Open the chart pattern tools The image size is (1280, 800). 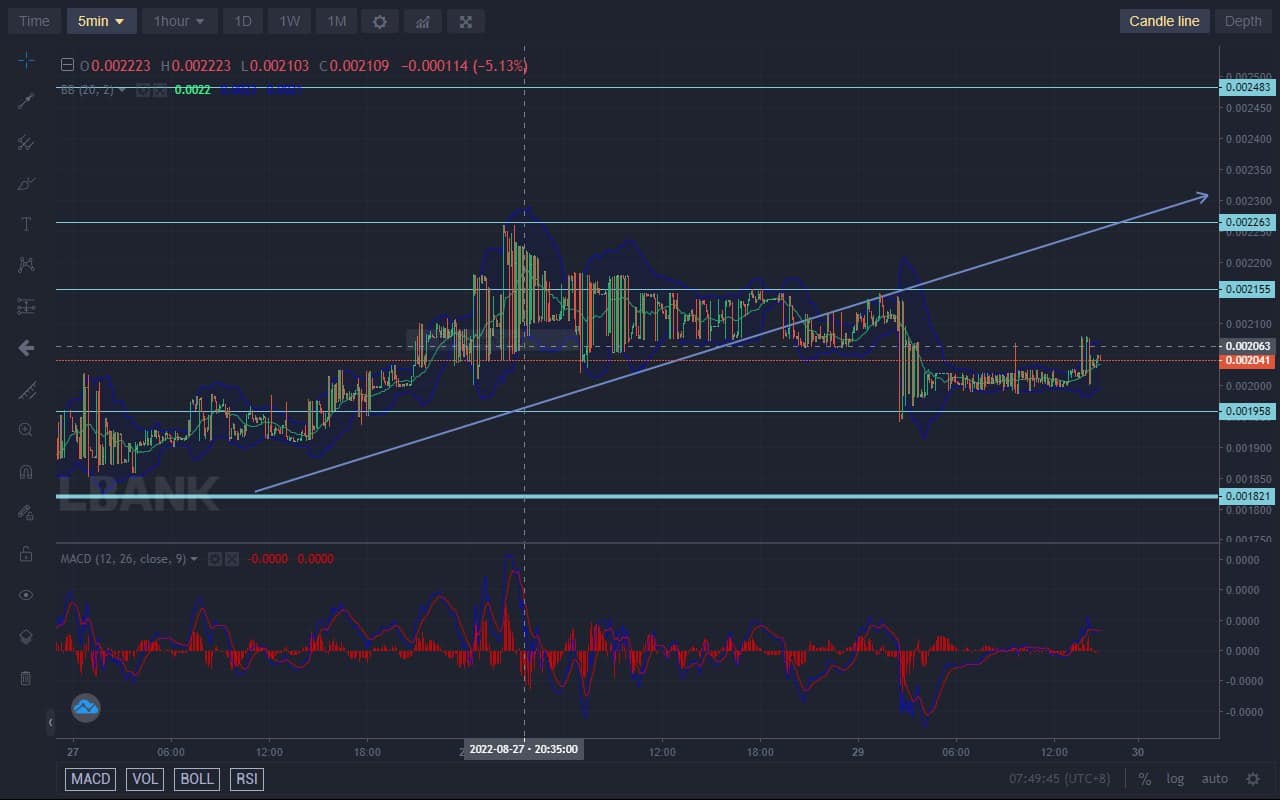pyautogui.click(x=26, y=265)
